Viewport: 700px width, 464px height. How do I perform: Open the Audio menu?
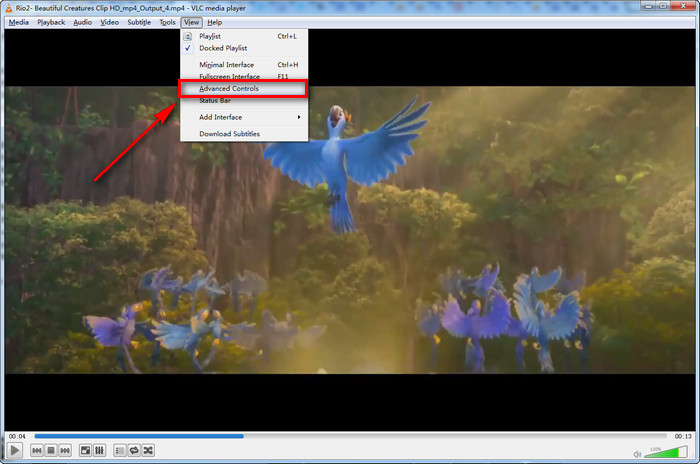pos(83,22)
